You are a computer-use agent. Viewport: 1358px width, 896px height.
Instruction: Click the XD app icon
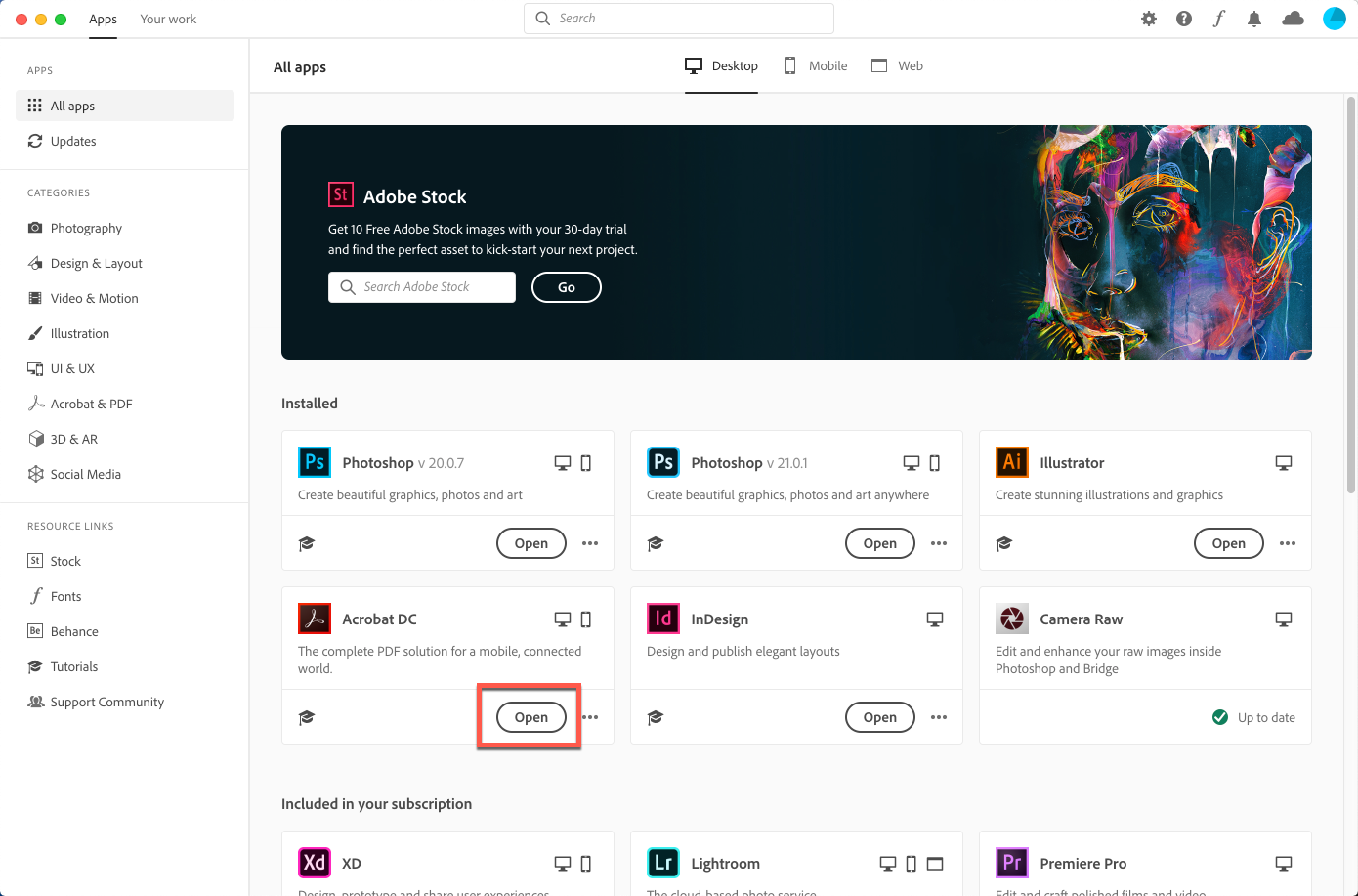click(x=315, y=863)
